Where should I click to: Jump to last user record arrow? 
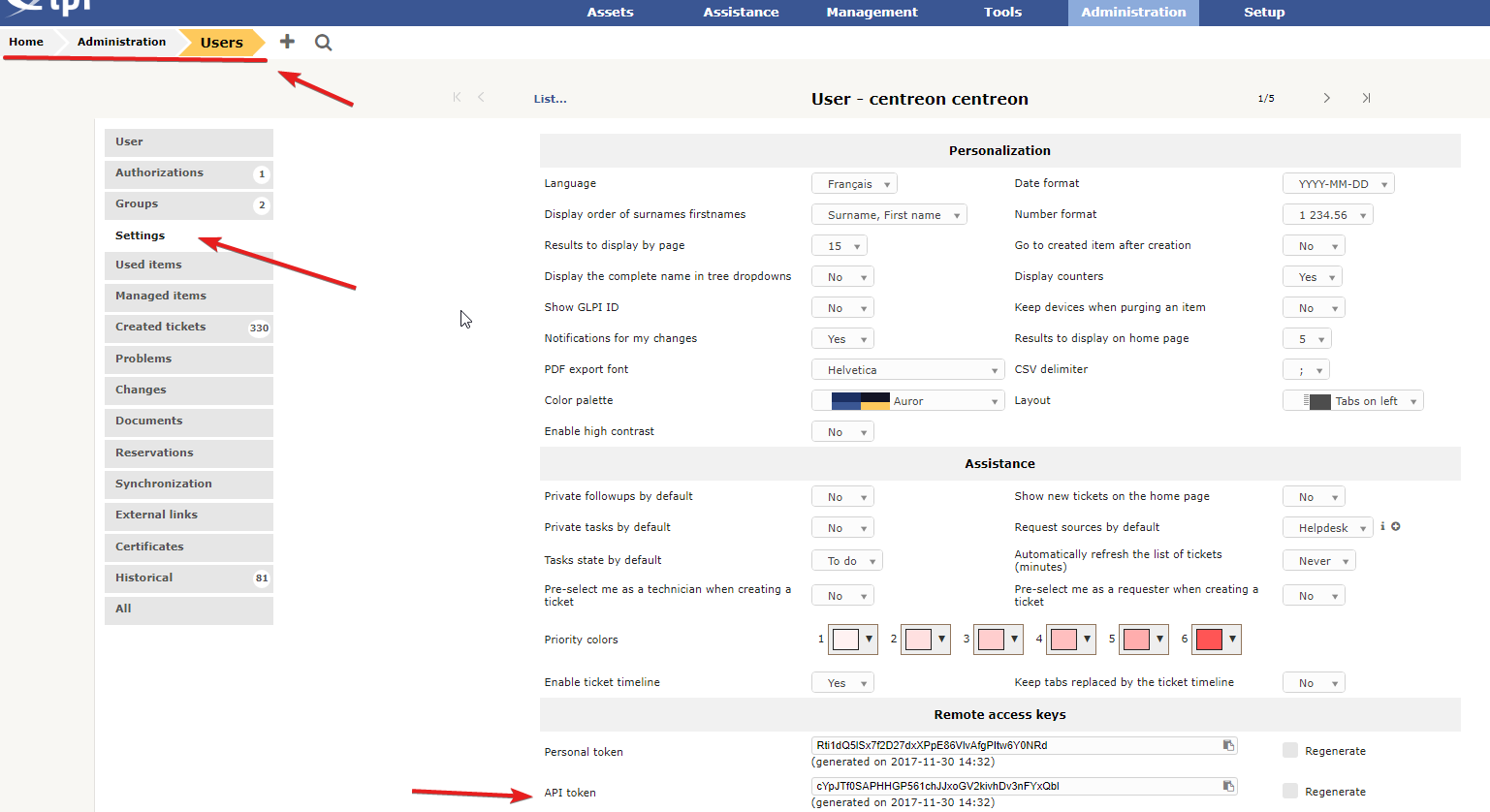pyautogui.click(x=1366, y=98)
